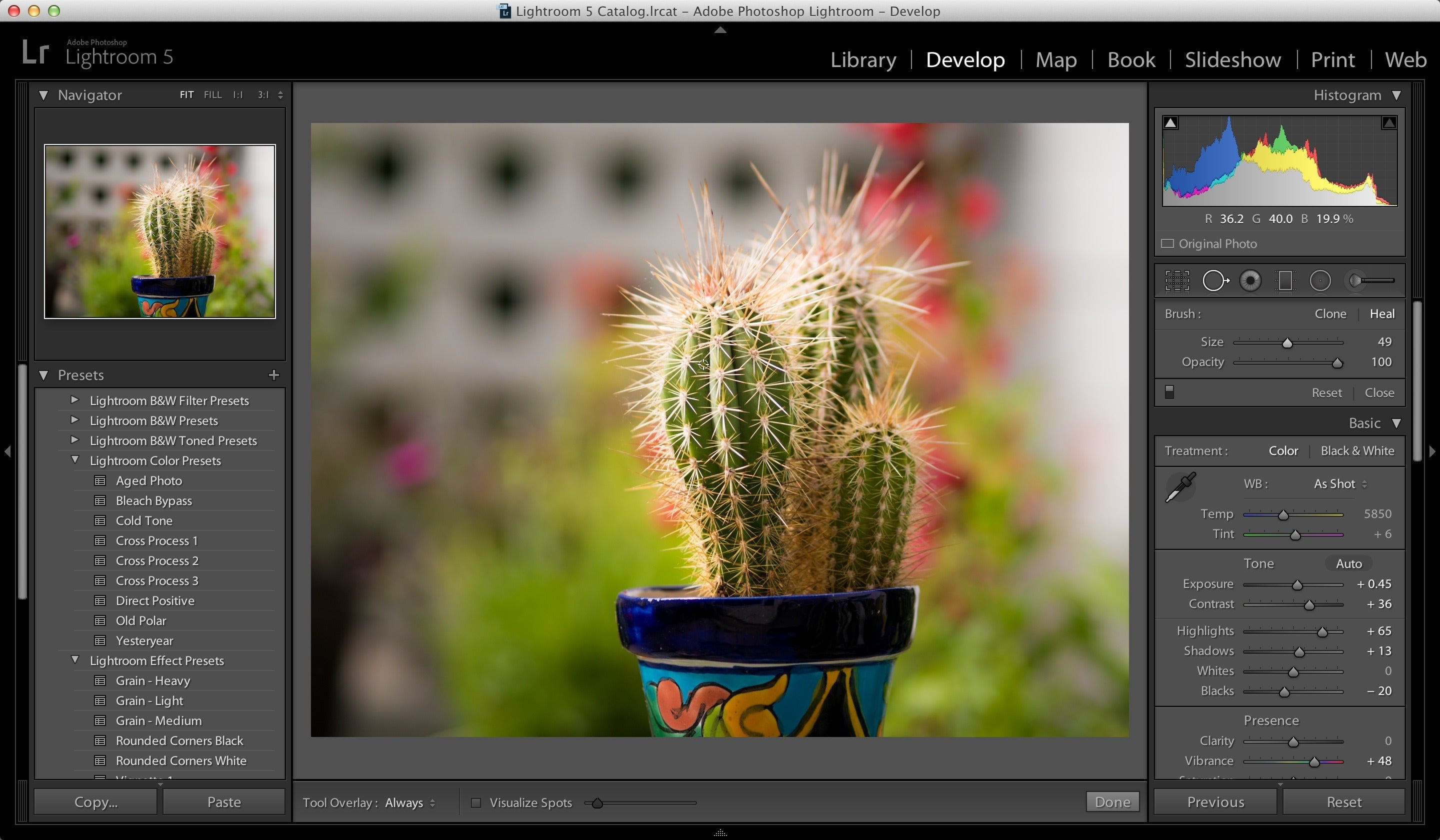The width and height of the screenshot is (1440, 840).
Task: Select the Heal brush tool
Action: pos(1380,312)
